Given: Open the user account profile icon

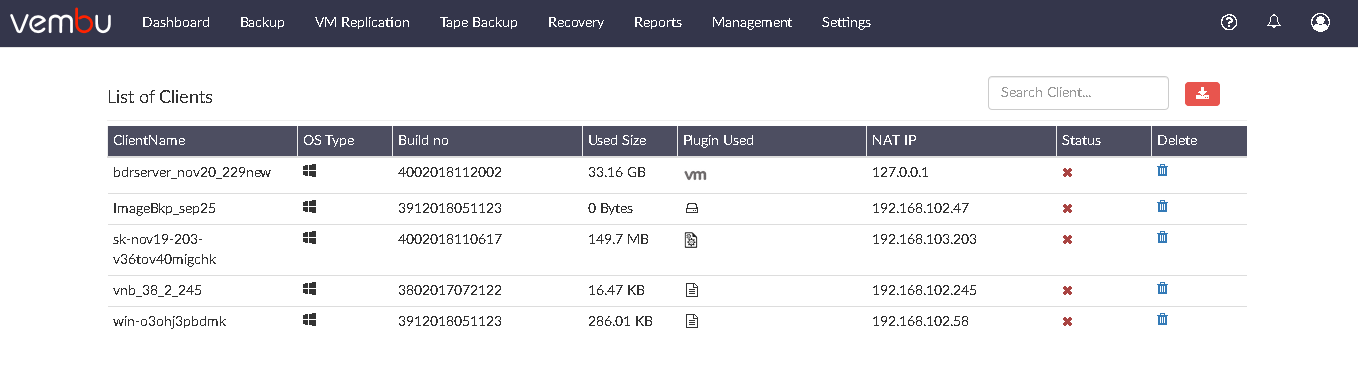Looking at the screenshot, I should pos(1320,22).
